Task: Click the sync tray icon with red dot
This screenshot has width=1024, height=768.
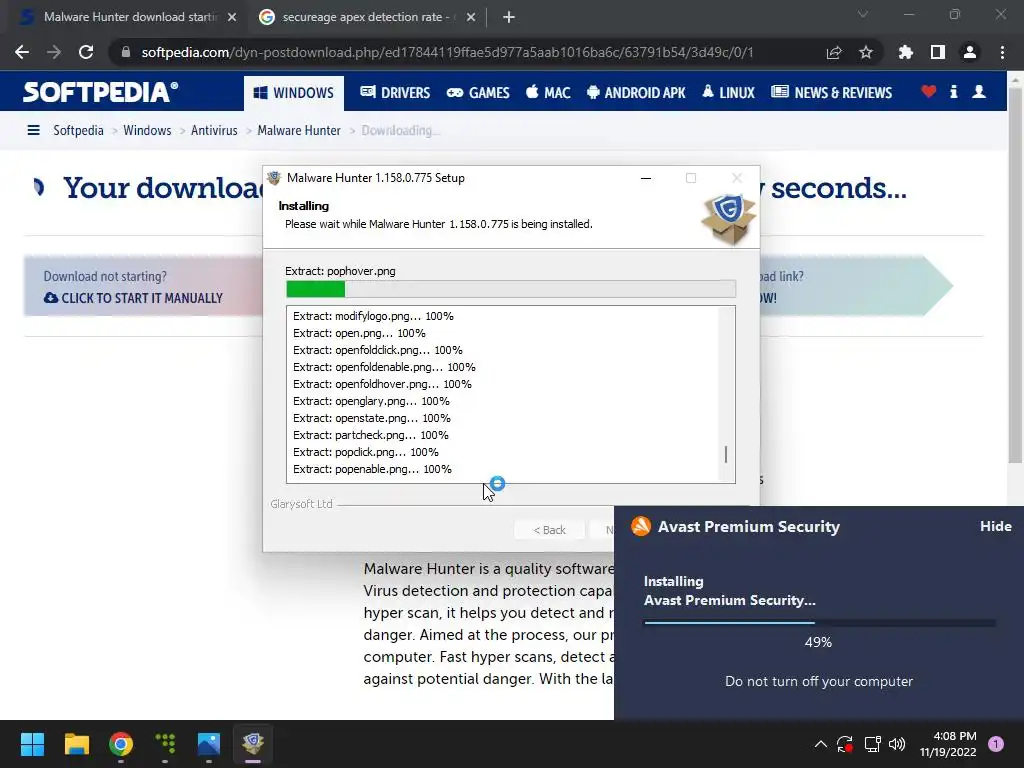Action: (x=845, y=744)
